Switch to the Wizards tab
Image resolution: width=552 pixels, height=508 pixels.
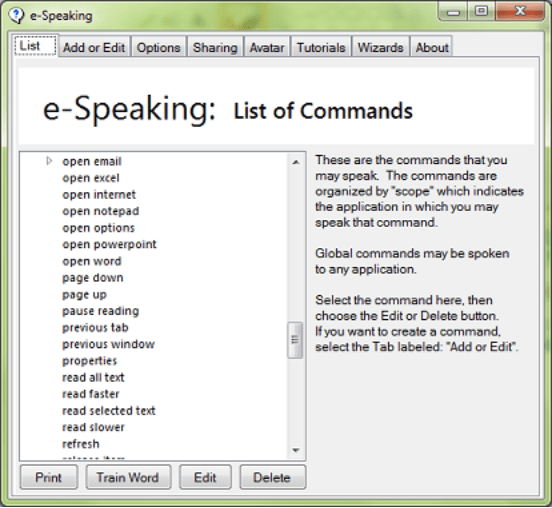click(381, 47)
